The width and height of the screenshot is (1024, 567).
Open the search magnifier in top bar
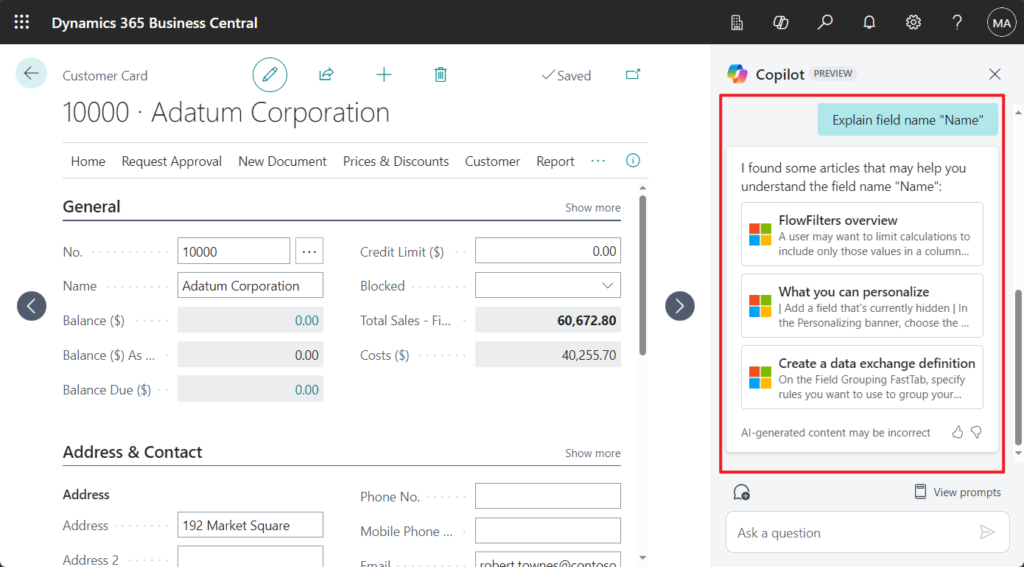[825, 23]
